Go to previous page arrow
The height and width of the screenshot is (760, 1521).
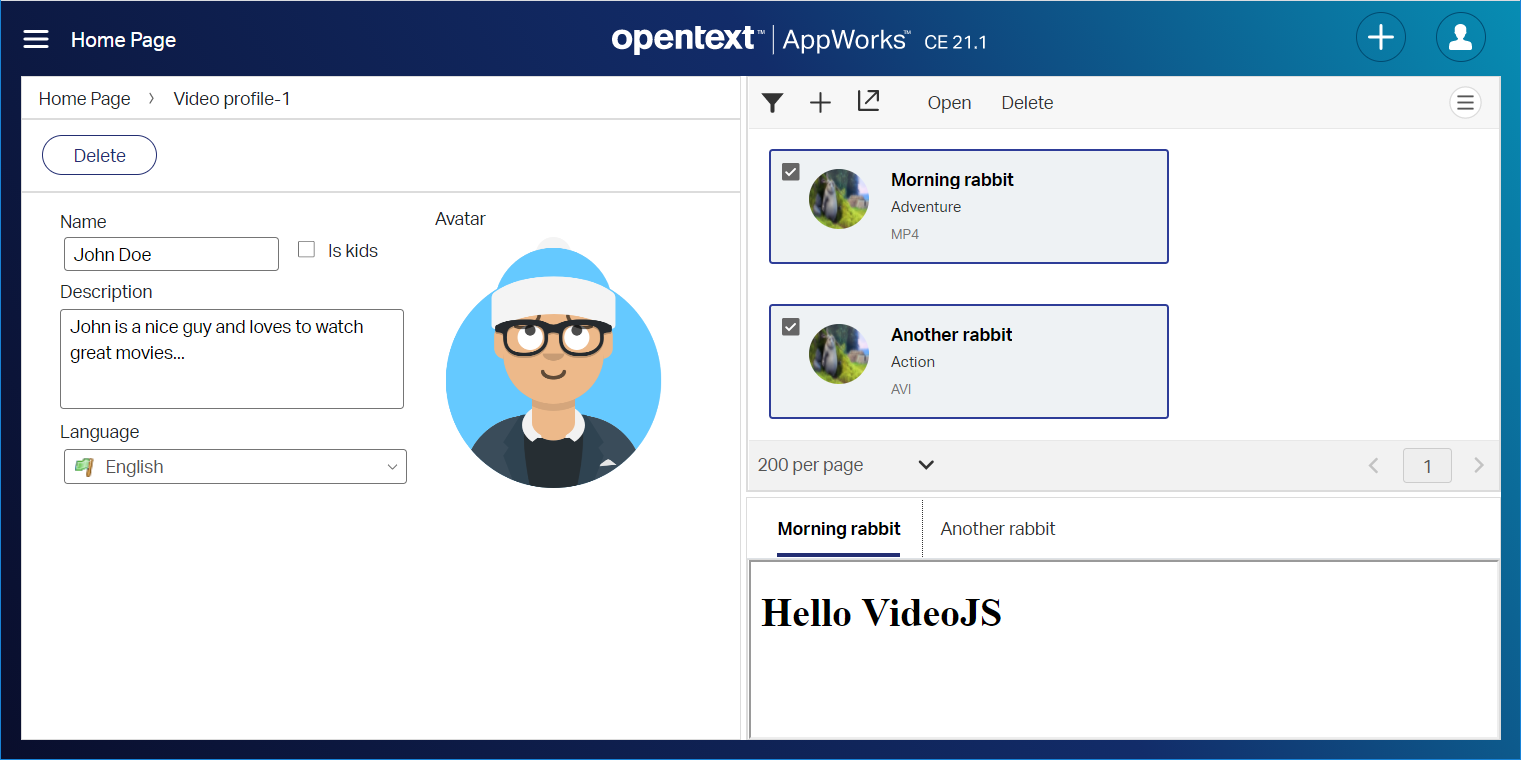tap(1374, 466)
